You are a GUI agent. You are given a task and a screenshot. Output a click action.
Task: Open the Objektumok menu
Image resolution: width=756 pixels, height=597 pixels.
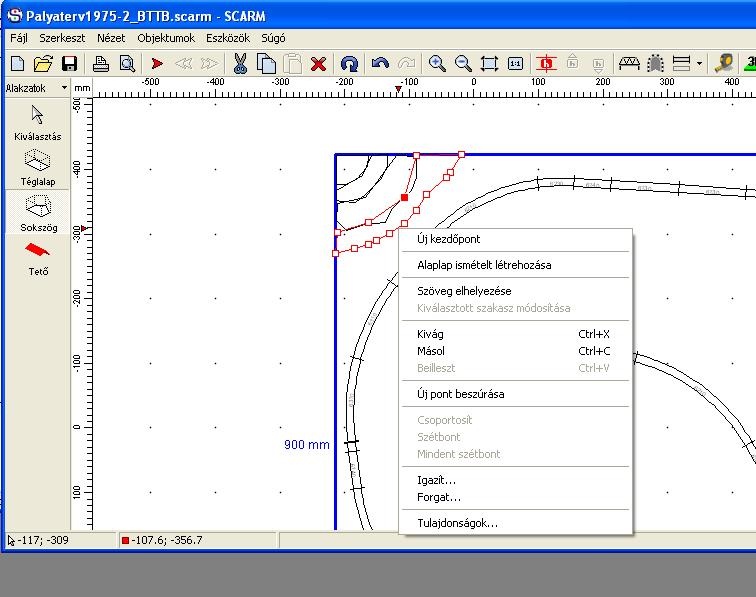(166, 38)
